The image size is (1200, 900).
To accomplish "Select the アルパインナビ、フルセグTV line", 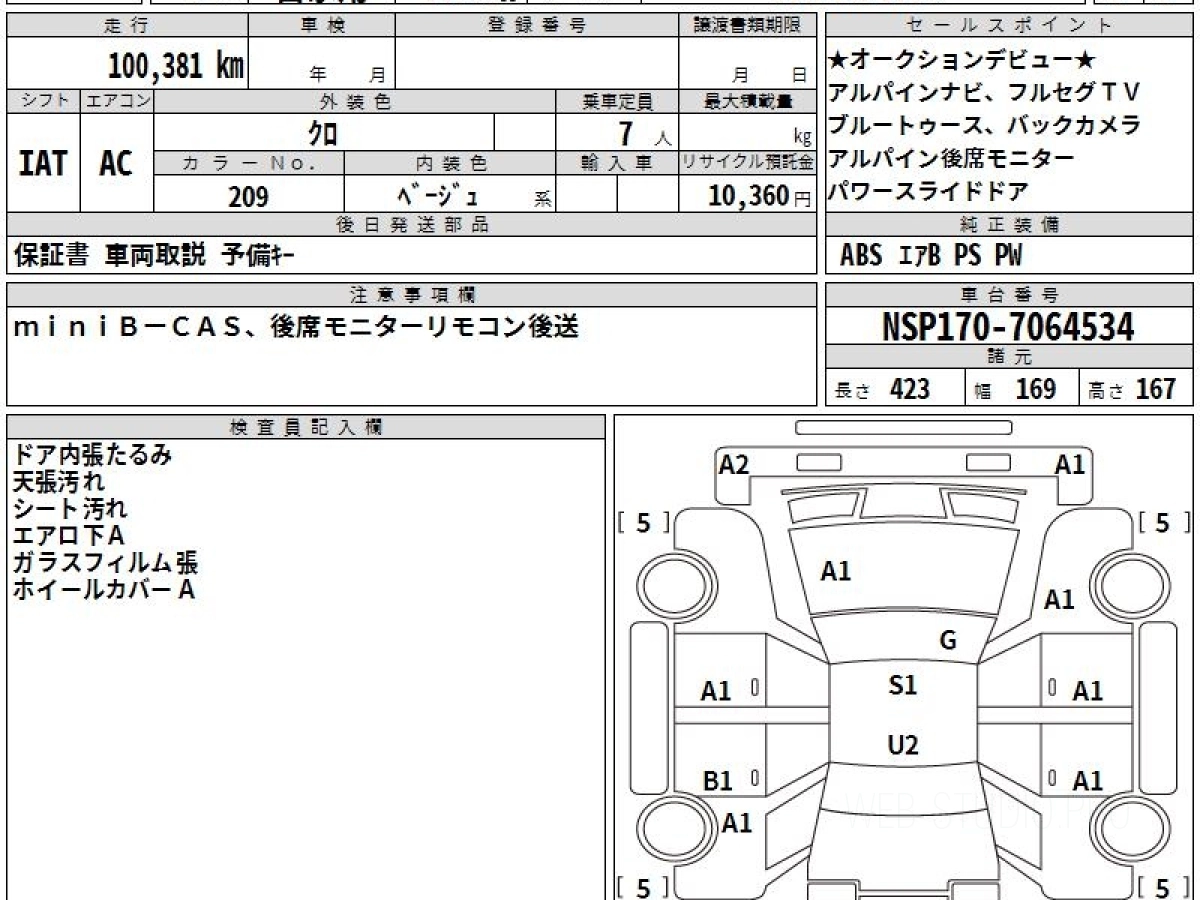I will (x=985, y=93).
